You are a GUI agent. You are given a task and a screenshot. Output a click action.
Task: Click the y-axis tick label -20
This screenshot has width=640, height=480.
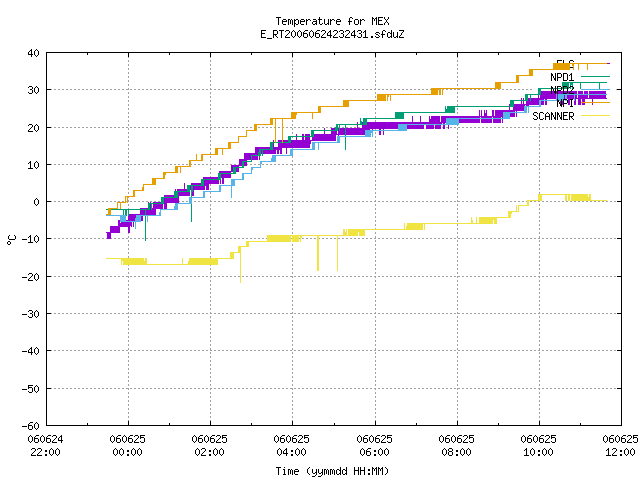pos(31,277)
